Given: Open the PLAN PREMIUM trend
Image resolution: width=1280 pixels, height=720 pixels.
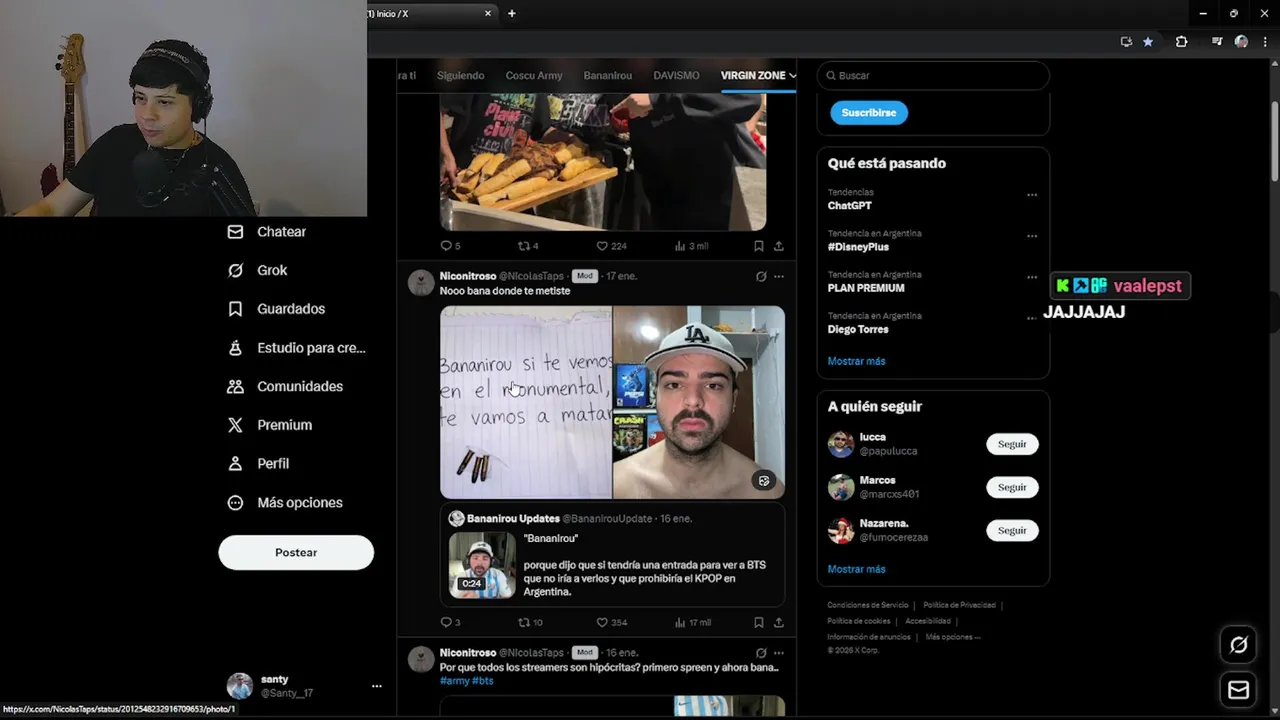Looking at the screenshot, I should (866, 287).
